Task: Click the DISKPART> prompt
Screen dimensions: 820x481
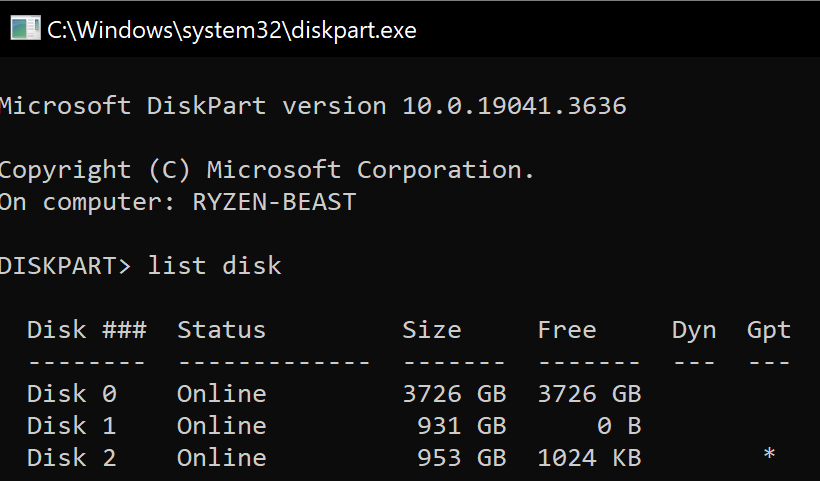Action: pos(66,266)
